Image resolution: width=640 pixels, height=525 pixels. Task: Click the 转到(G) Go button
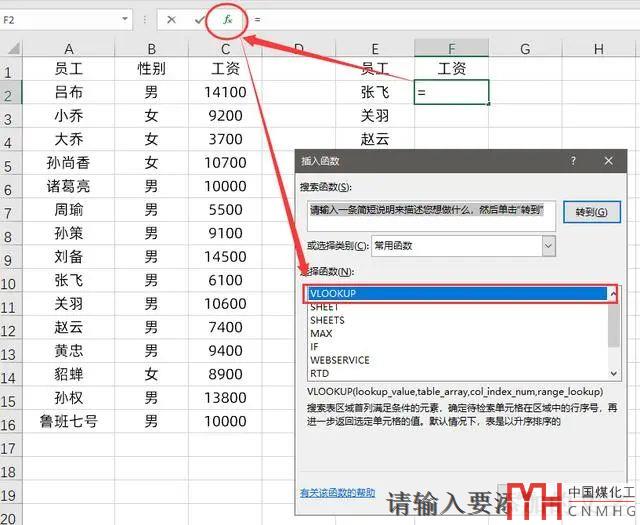[591, 212]
